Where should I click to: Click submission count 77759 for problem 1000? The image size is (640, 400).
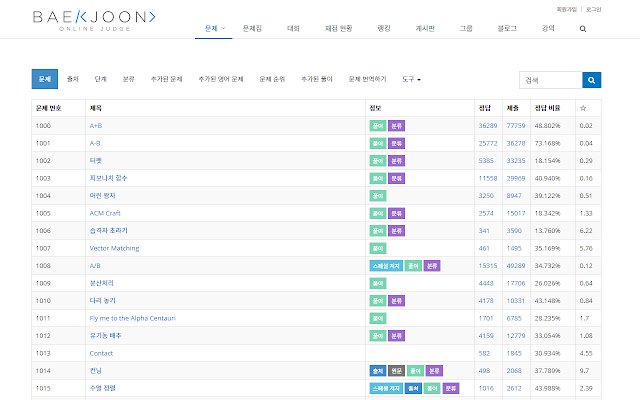point(516,126)
